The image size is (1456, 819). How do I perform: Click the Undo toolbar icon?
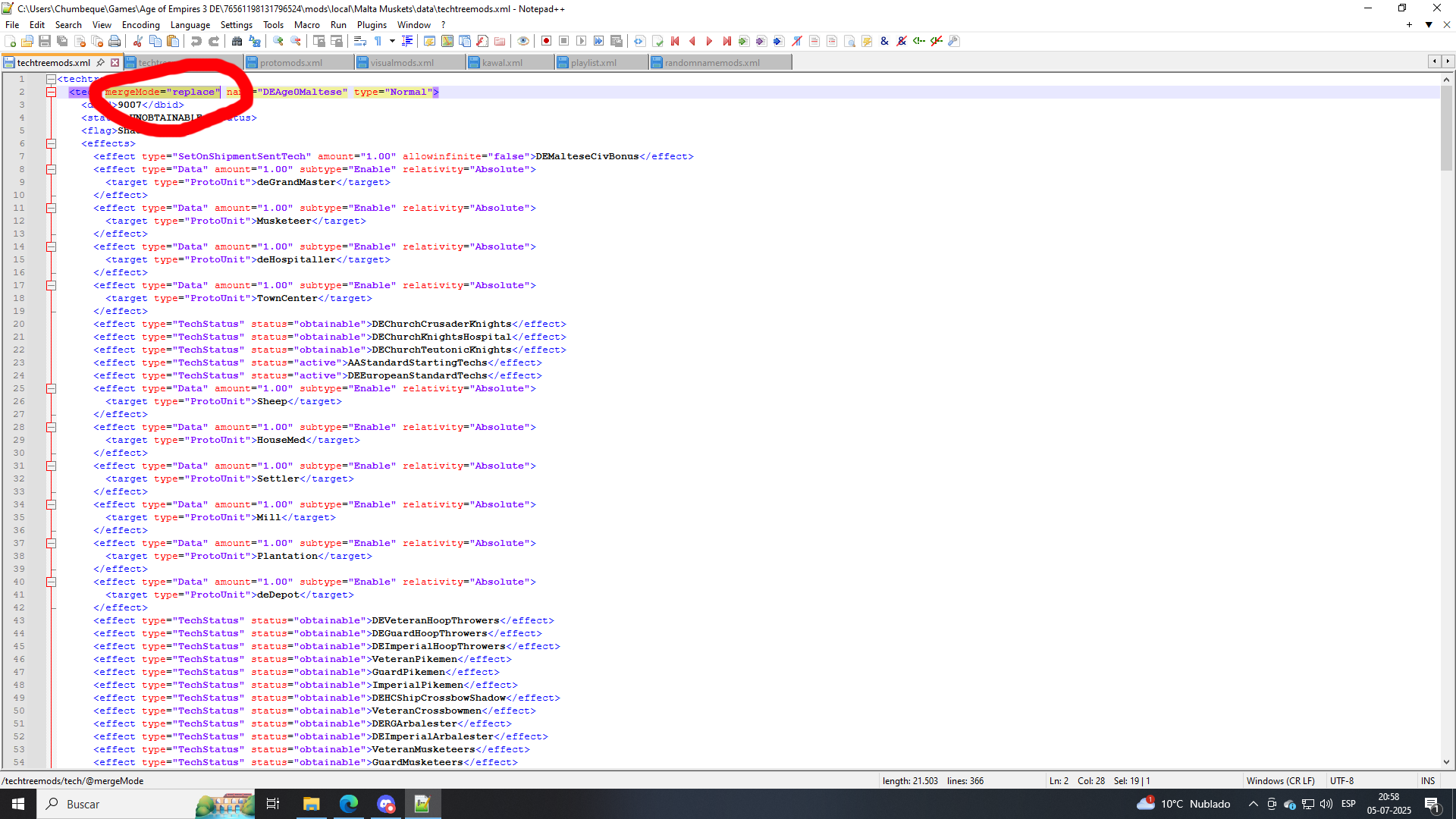coord(196,41)
